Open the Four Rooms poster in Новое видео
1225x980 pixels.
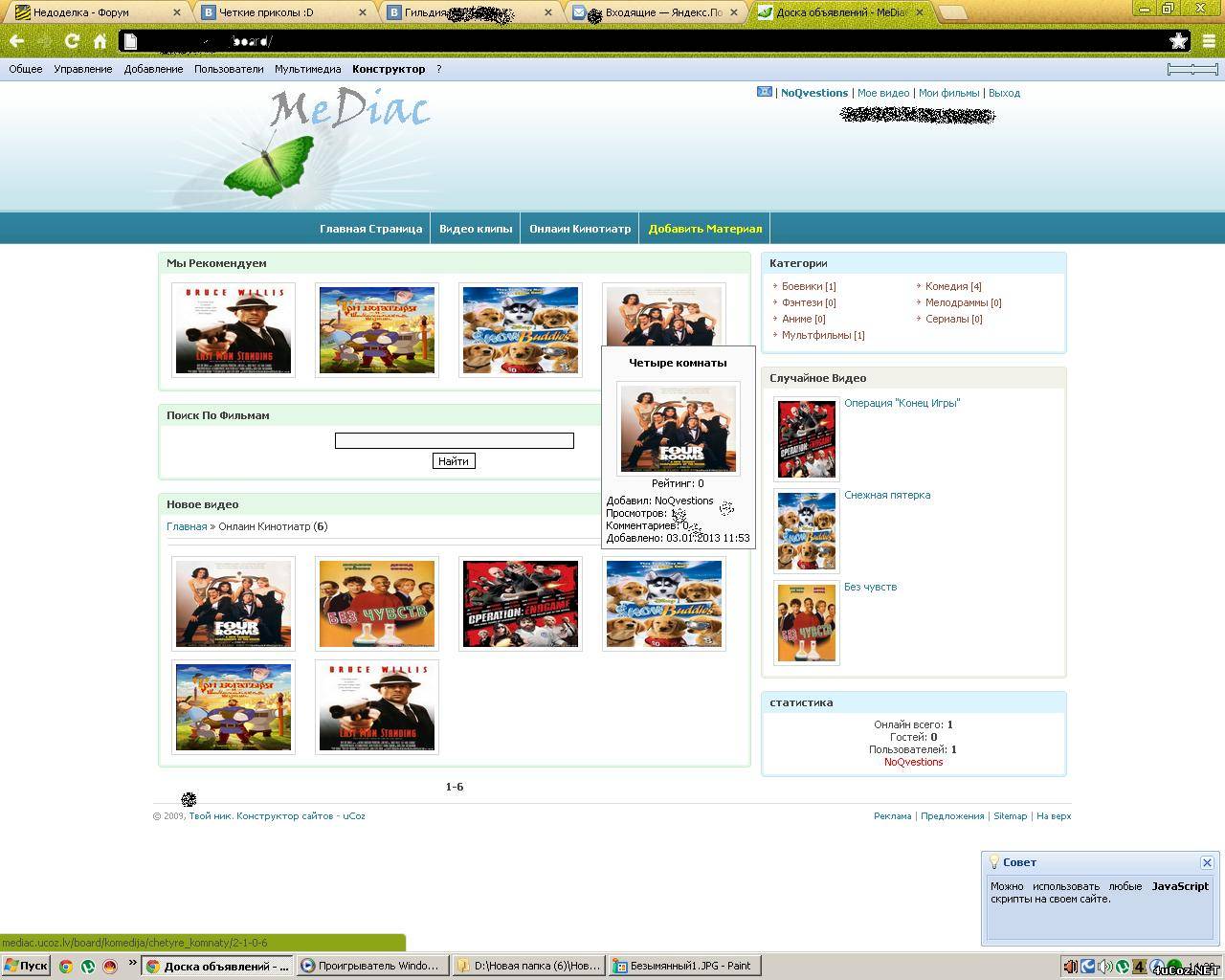click(x=234, y=604)
